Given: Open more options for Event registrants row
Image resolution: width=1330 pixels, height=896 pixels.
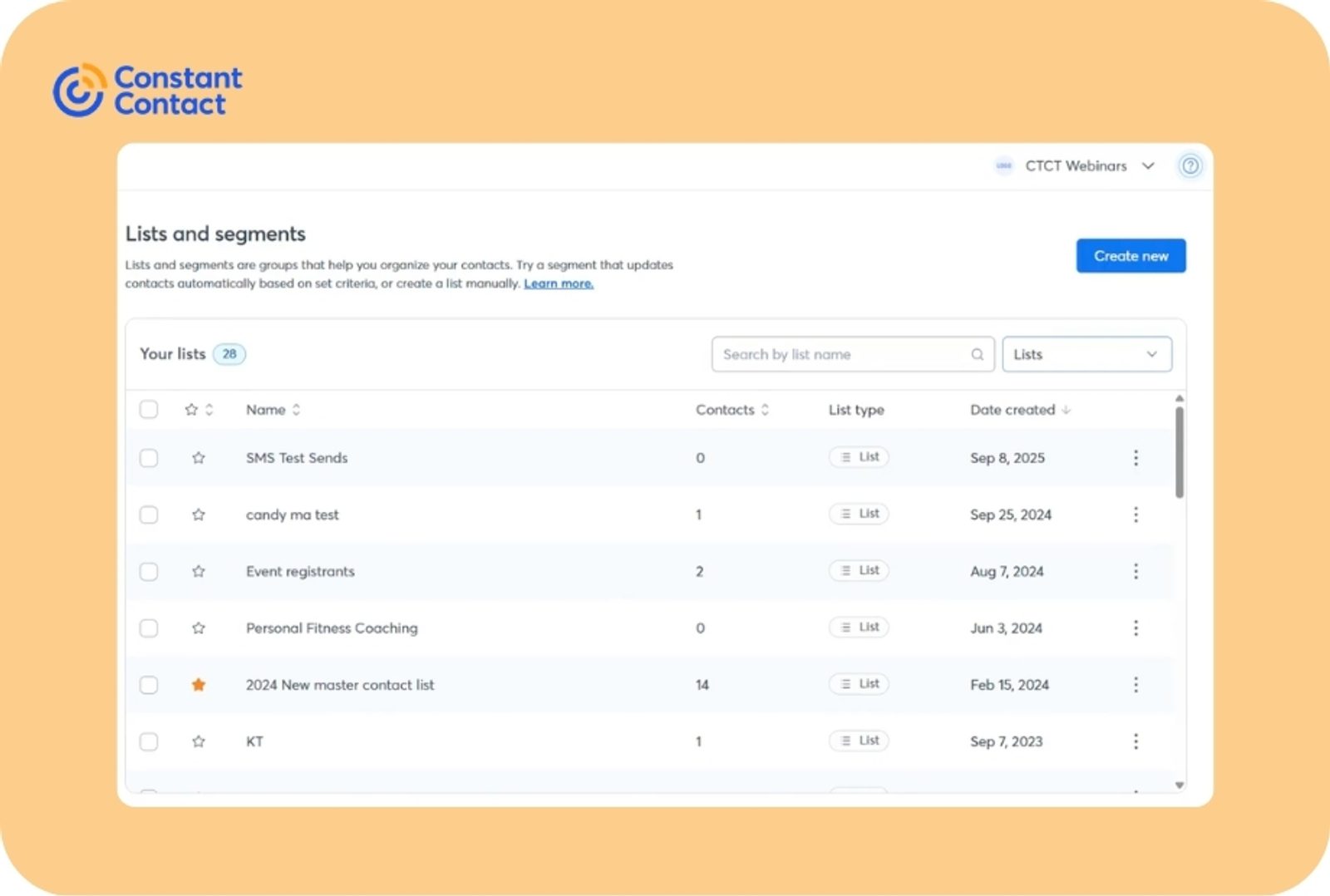Looking at the screenshot, I should [1135, 571].
